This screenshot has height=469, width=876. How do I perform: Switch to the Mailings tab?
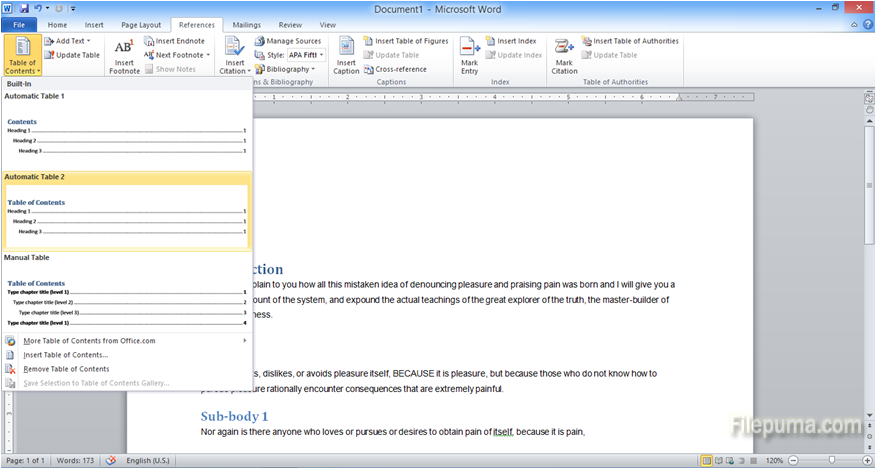click(x=246, y=24)
